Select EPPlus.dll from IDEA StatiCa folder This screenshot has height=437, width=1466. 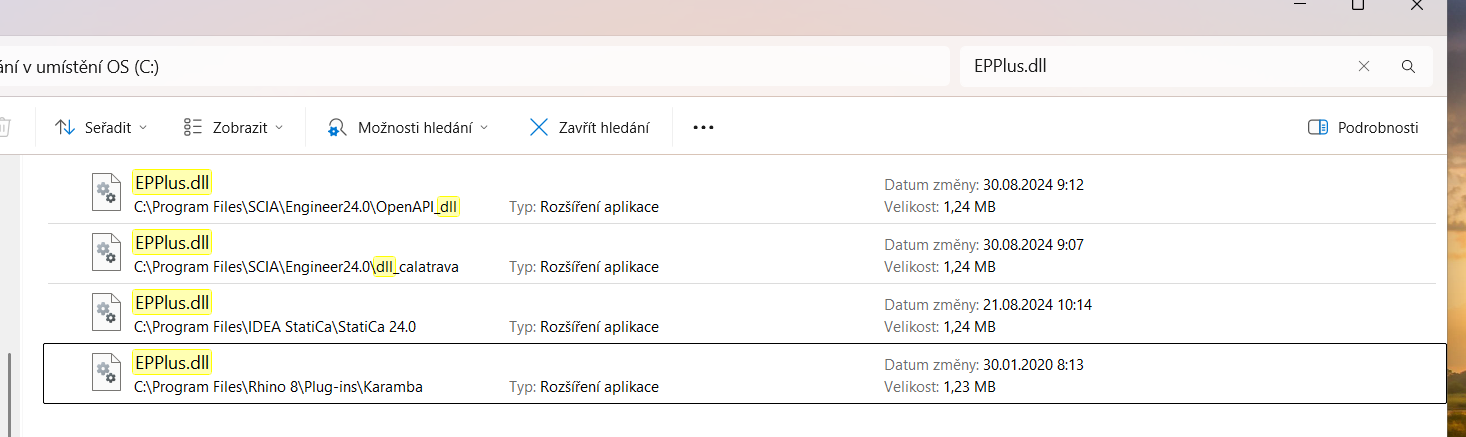pyautogui.click(x=172, y=303)
